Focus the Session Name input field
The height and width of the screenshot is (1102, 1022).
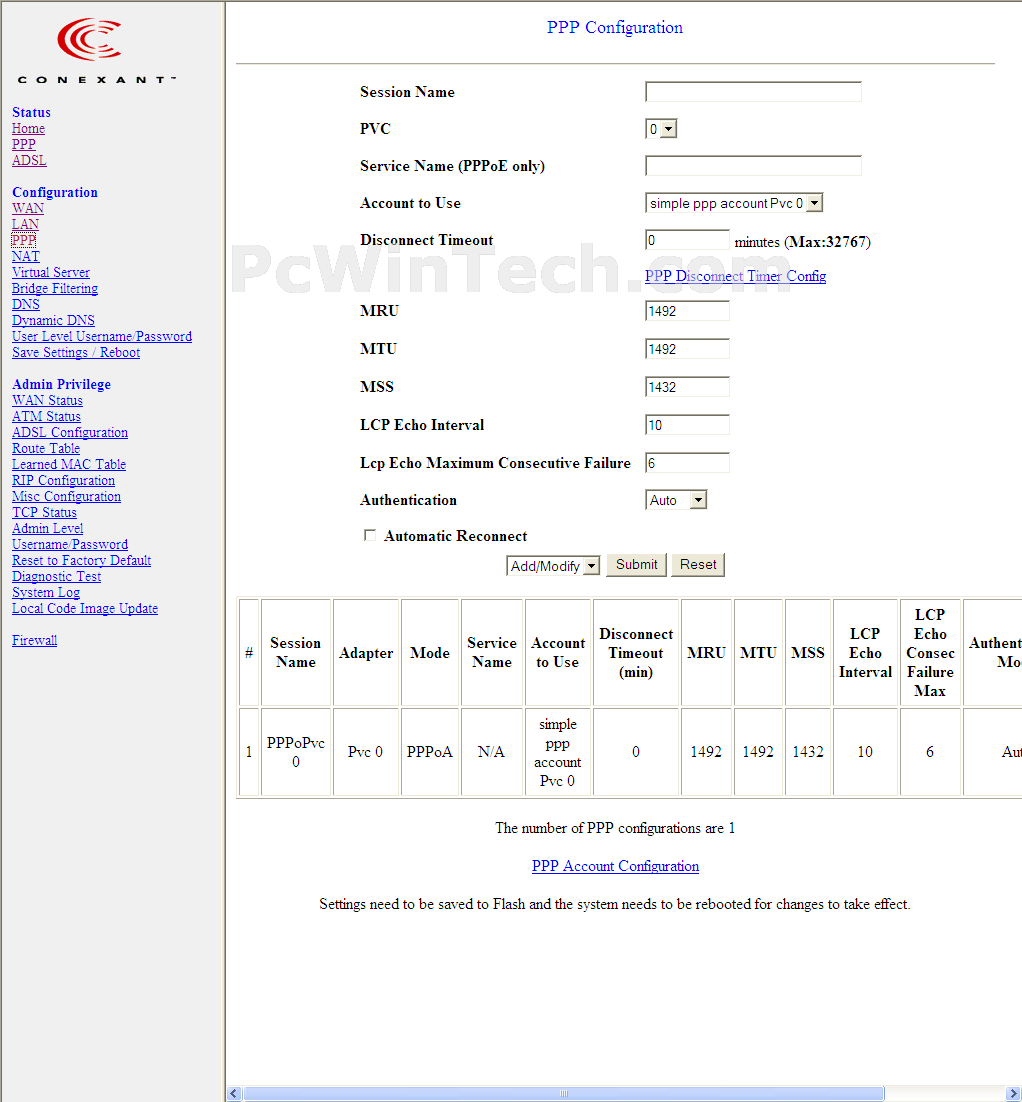(x=753, y=91)
